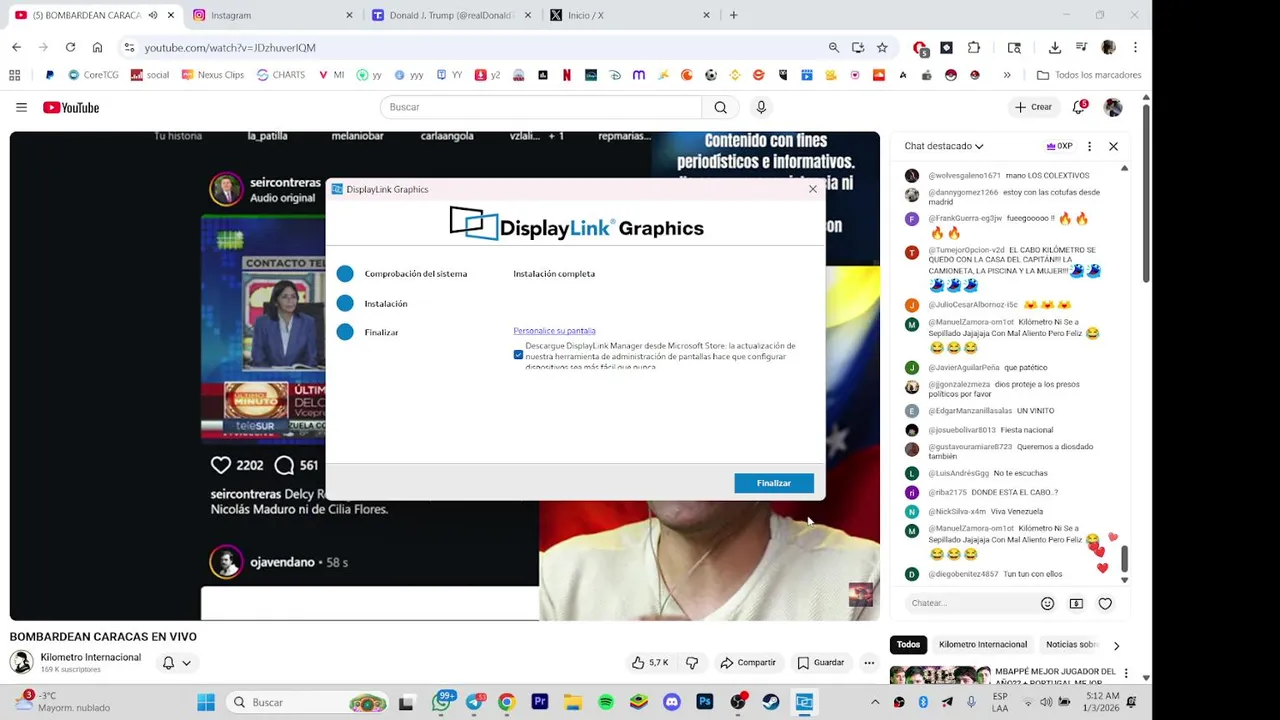Open the Personalice su pantalla link
Screen dimensions: 1280x720
point(554,331)
